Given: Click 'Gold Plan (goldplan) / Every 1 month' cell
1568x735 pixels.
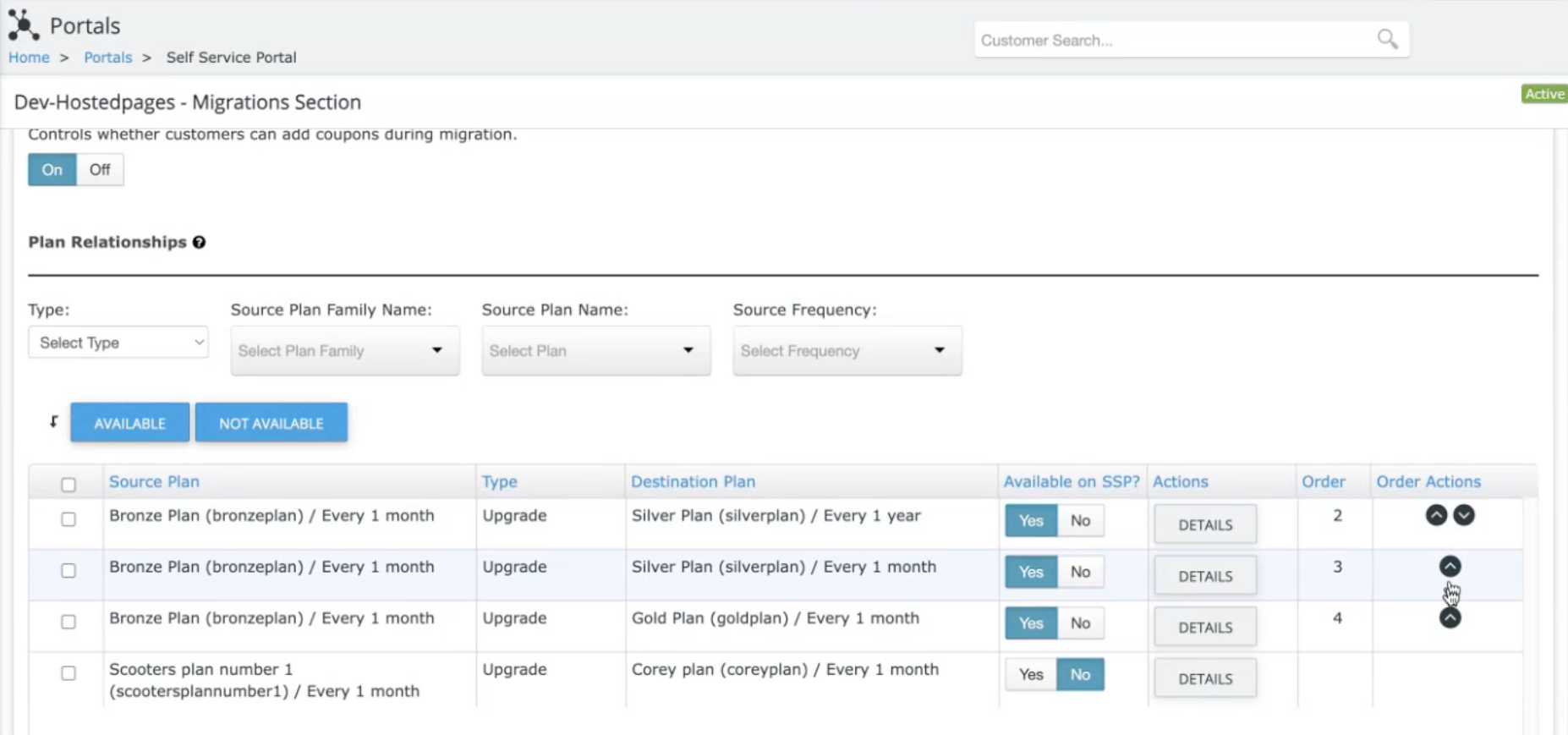Looking at the screenshot, I should point(776,618).
